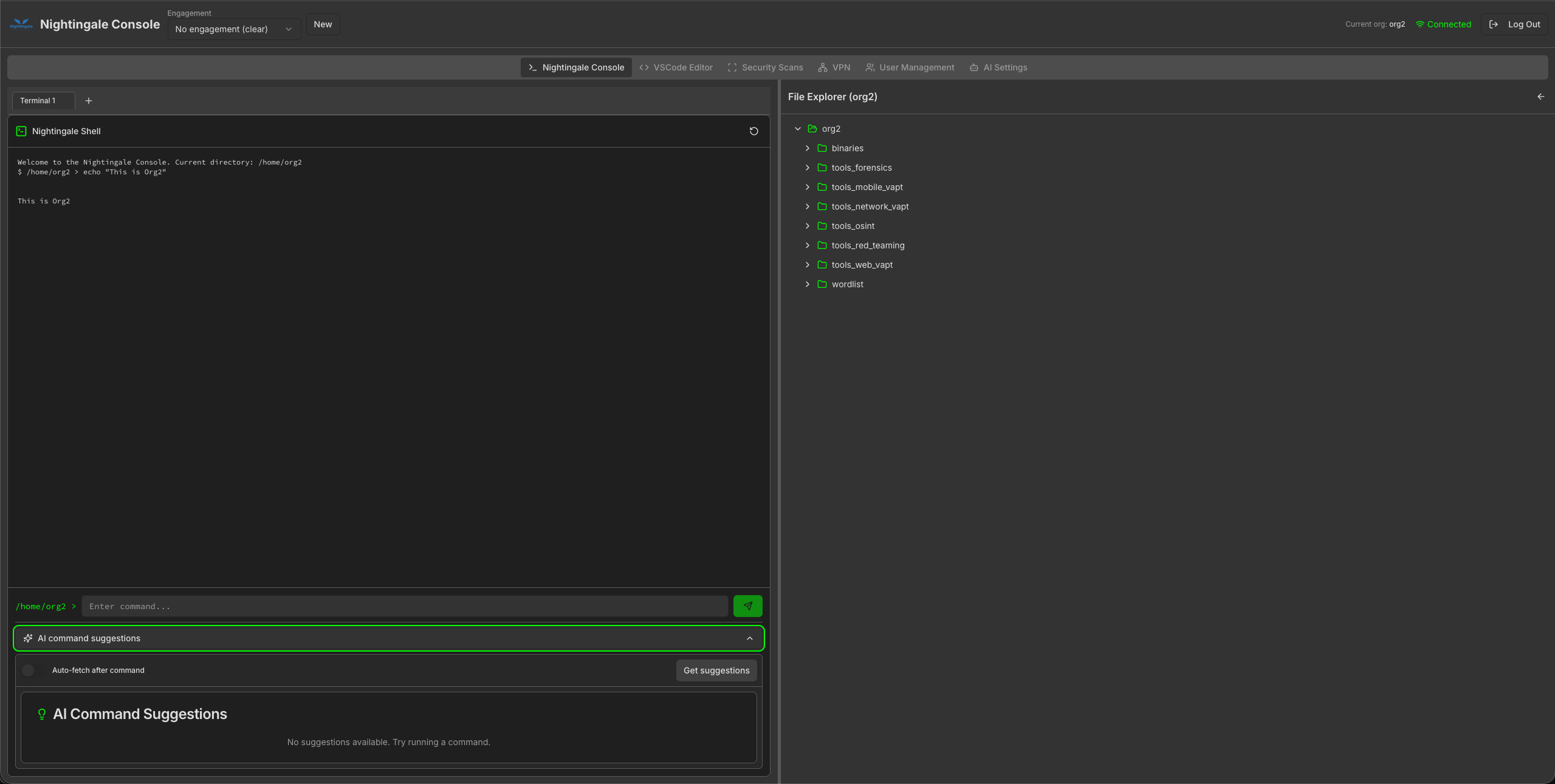The height and width of the screenshot is (784, 1555).
Task: Click 'No suggestions available' message text
Action: 388,742
